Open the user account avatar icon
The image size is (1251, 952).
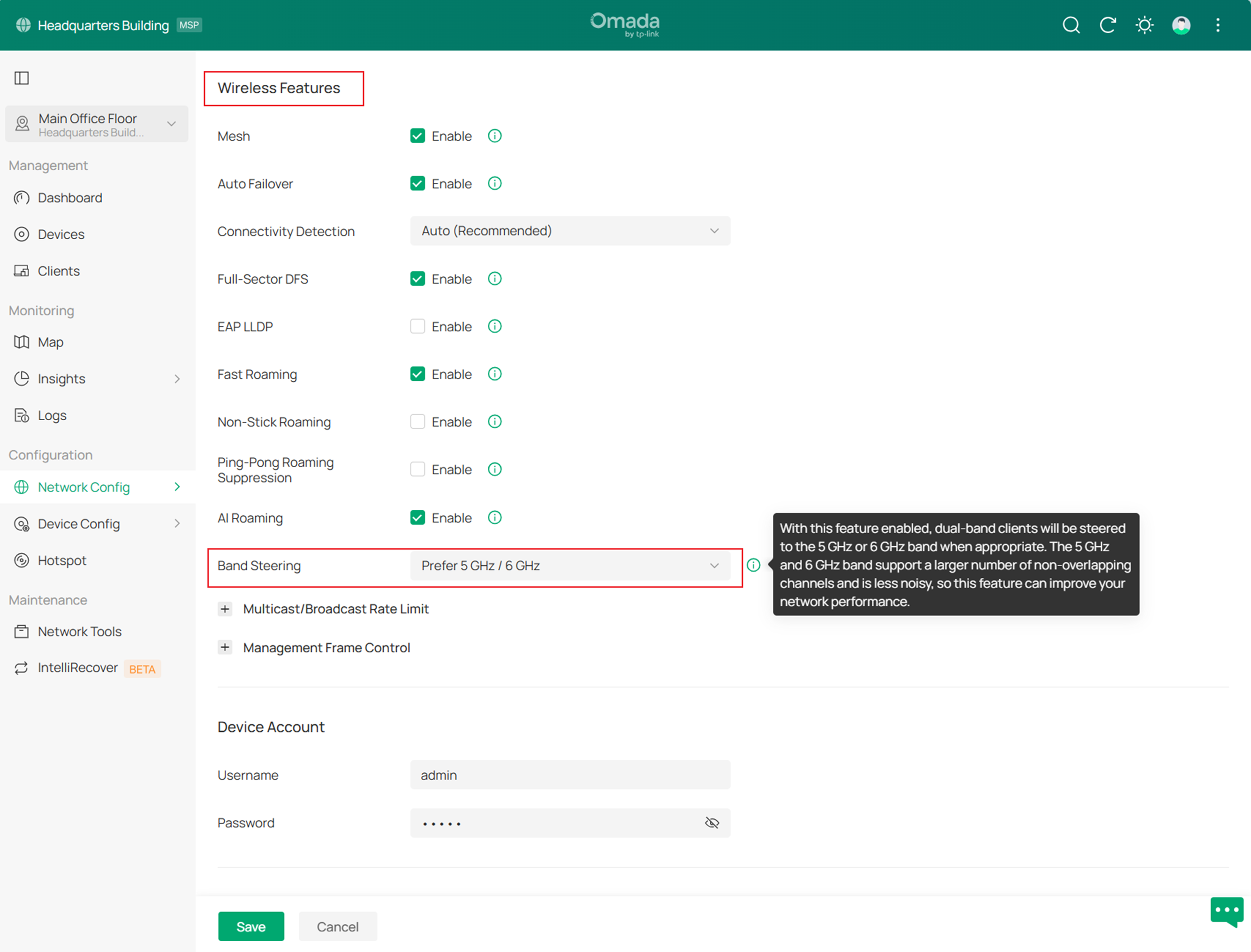tap(1181, 25)
